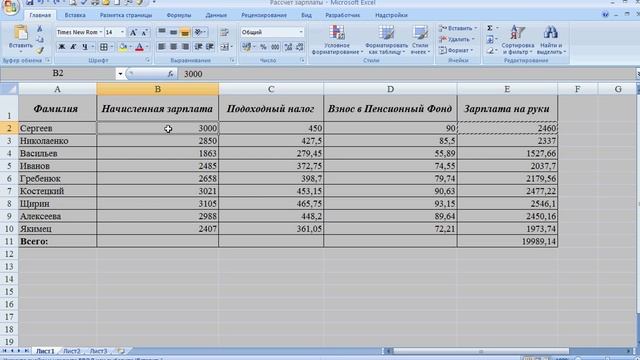The width and height of the screenshot is (640, 360).
Task: Toggle top vertical alignment
Action: (162, 32)
